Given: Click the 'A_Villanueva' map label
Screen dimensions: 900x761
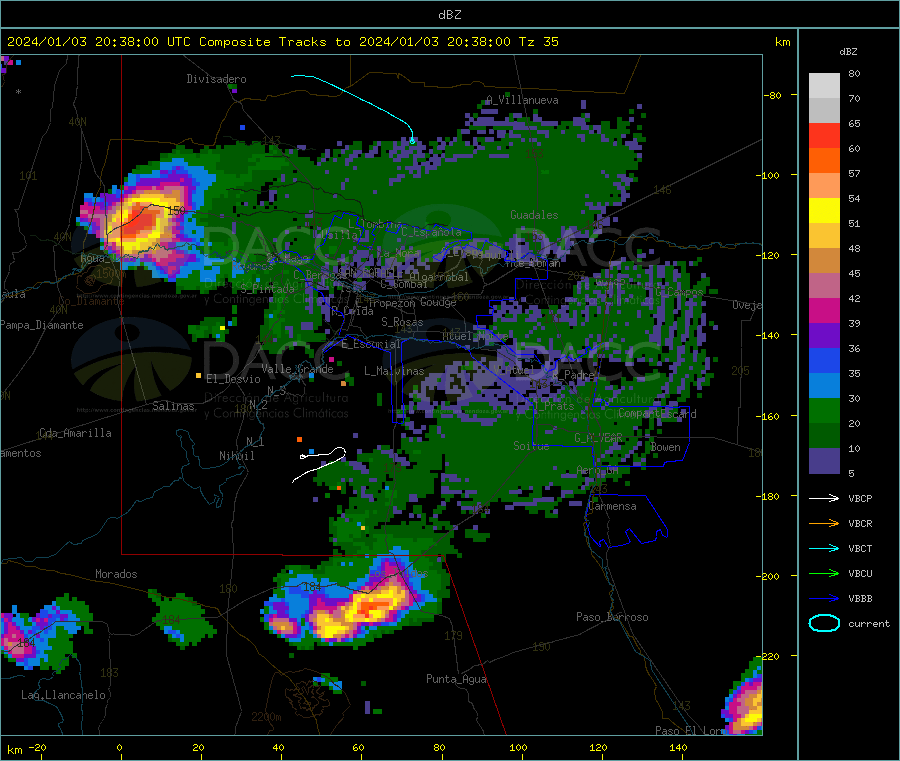Looking at the screenshot, I should (x=522, y=100).
